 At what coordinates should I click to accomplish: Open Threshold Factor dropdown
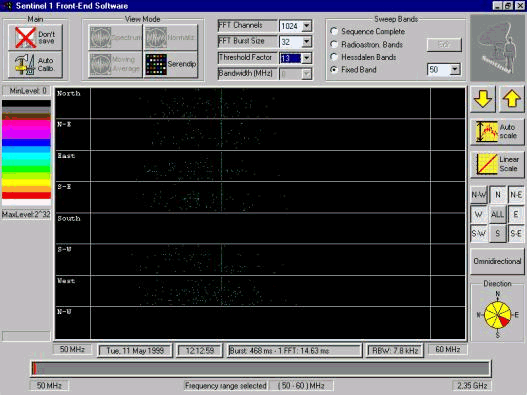coord(307,58)
